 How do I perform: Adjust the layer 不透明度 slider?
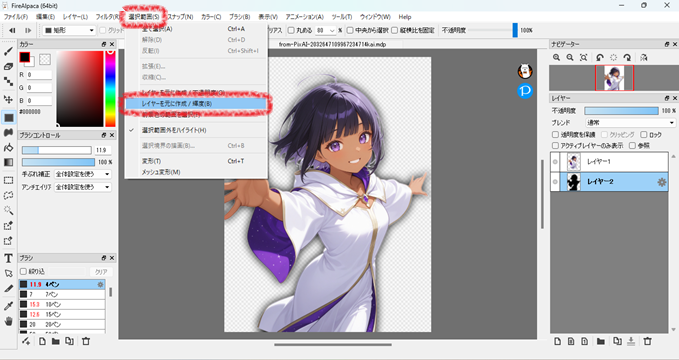pyautogui.click(x=621, y=111)
